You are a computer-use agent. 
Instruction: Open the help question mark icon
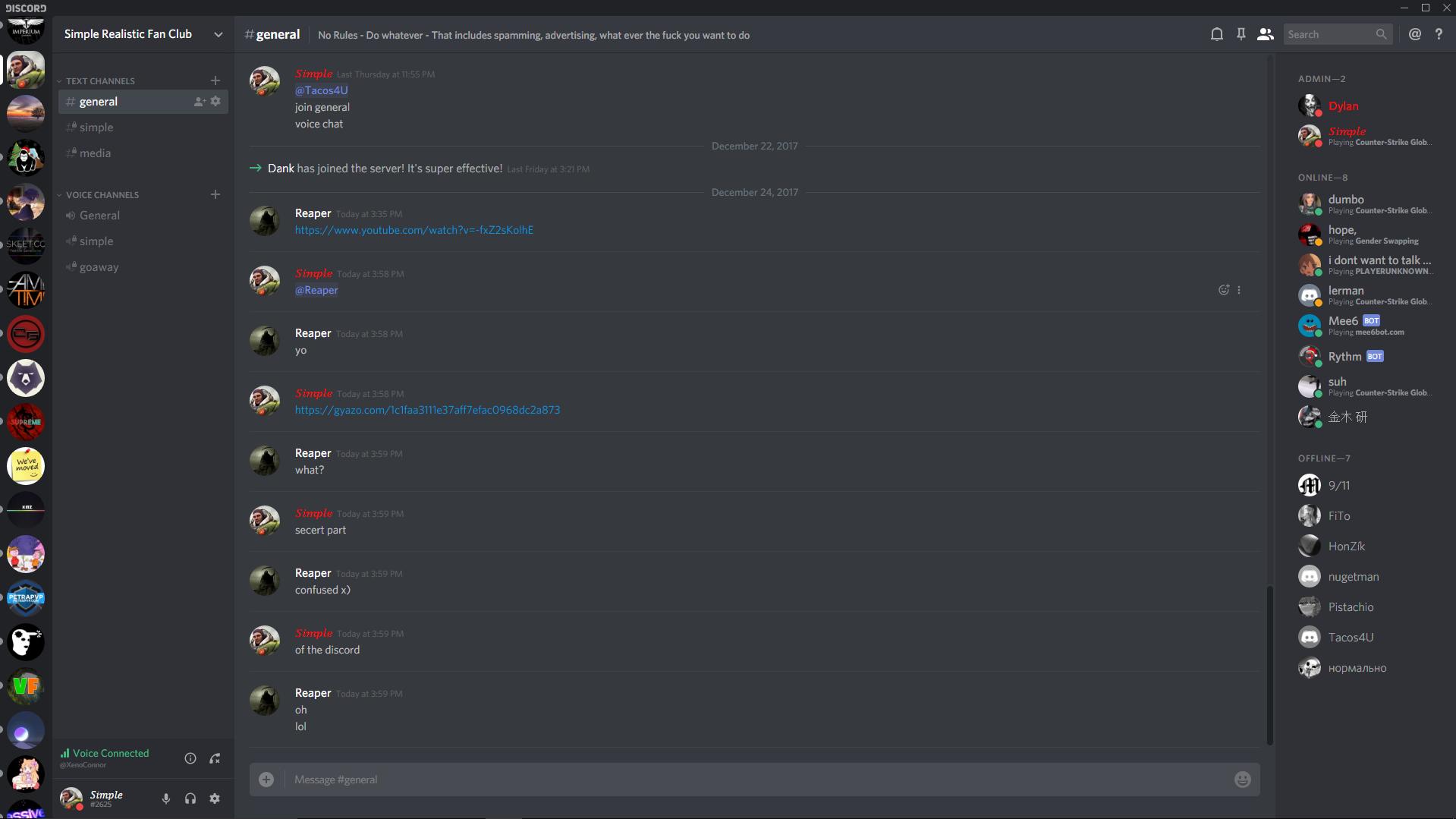[1439, 34]
